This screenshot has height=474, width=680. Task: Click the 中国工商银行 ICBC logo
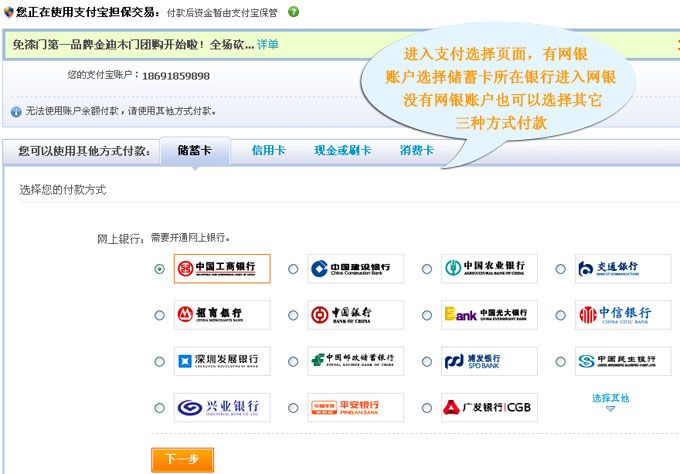tap(222, 269)
